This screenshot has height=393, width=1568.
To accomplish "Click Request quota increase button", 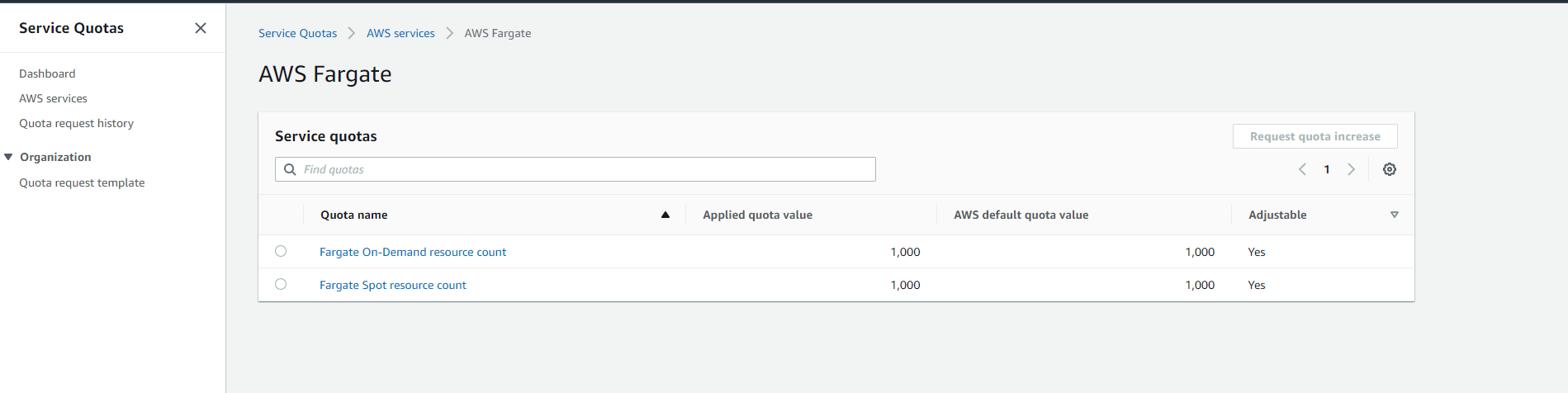I will pyautogui.click(x=1315, y=136).
